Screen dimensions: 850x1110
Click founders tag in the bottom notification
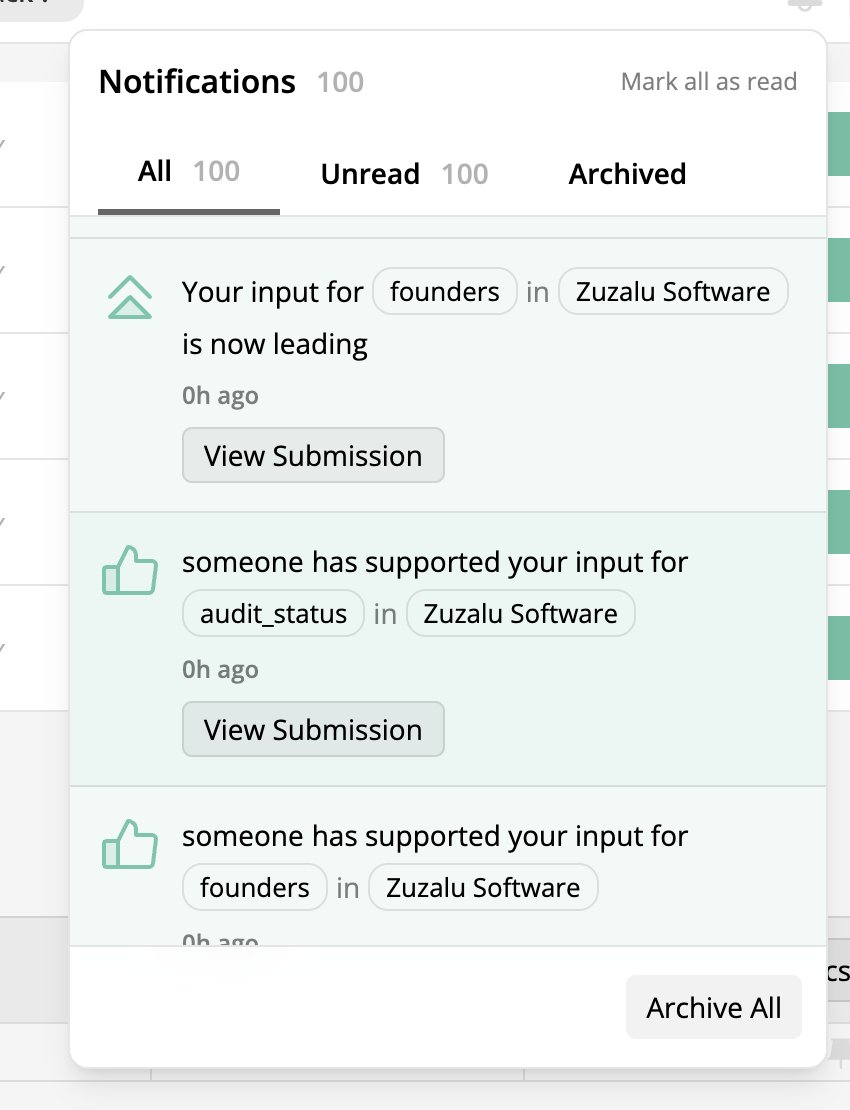(x=255, y=887)
